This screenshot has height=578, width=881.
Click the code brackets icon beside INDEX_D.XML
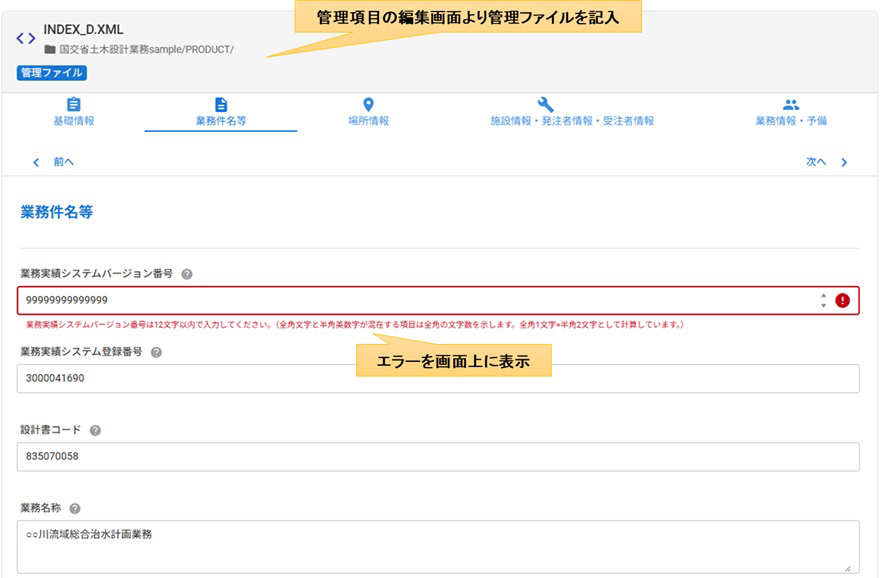point(26,38)
